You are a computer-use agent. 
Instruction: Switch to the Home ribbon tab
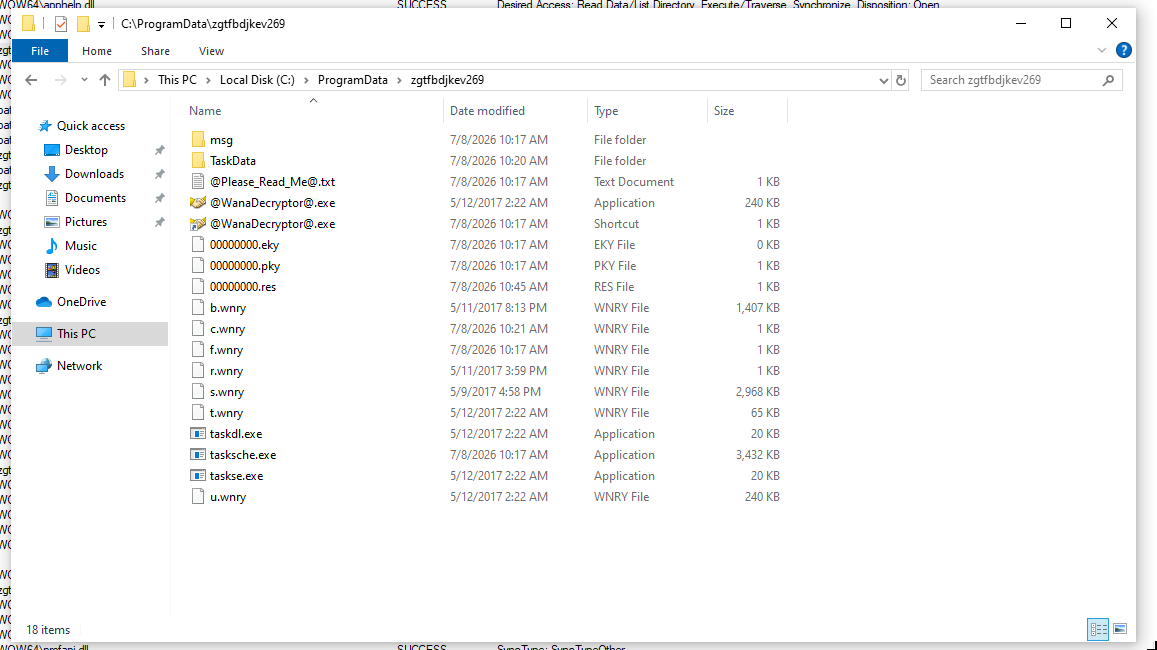pyautogui.click(x=97, y=51)
